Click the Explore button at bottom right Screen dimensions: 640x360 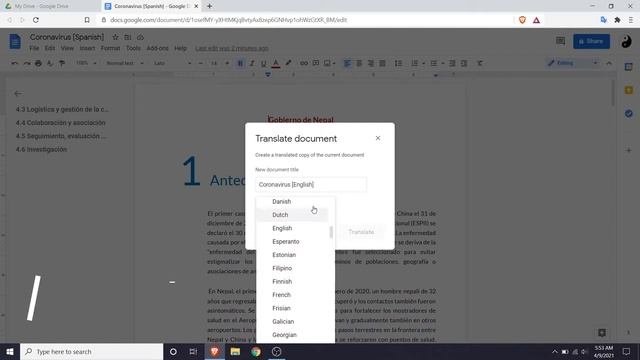(x=602, y=333)
